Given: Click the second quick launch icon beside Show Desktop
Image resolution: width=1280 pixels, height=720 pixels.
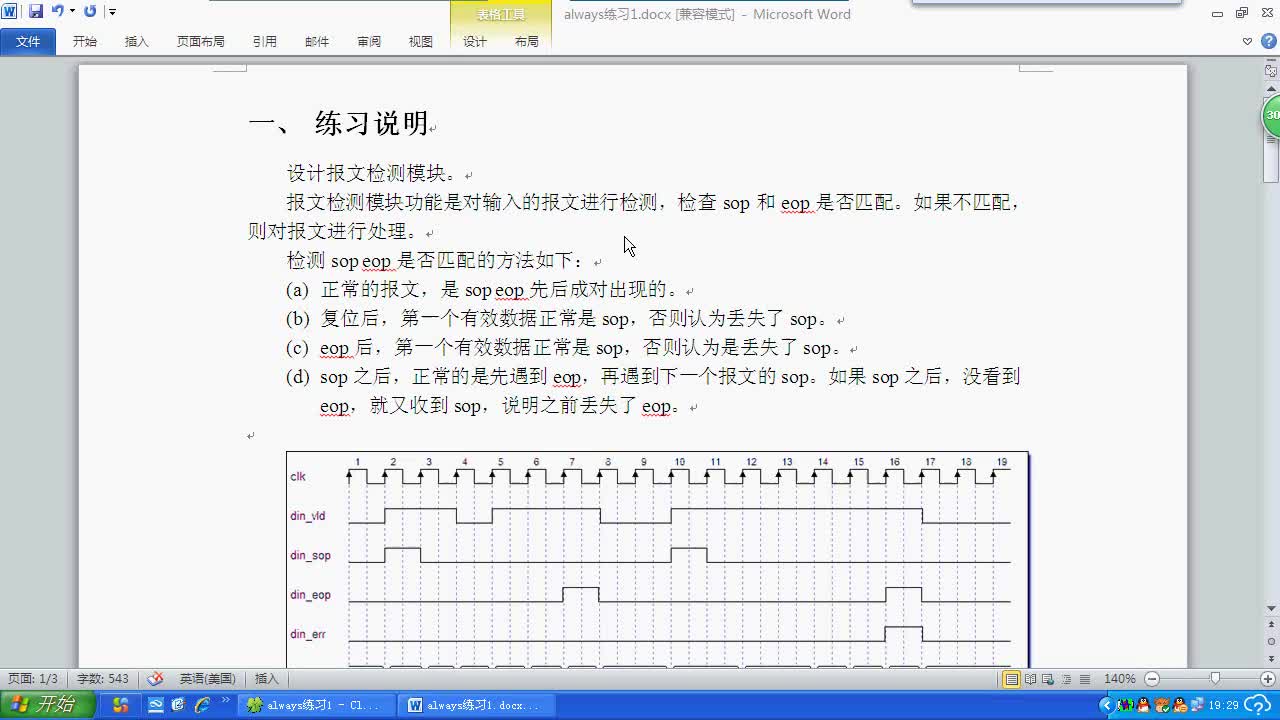Looking at the screenshot, I should point(179,705).
